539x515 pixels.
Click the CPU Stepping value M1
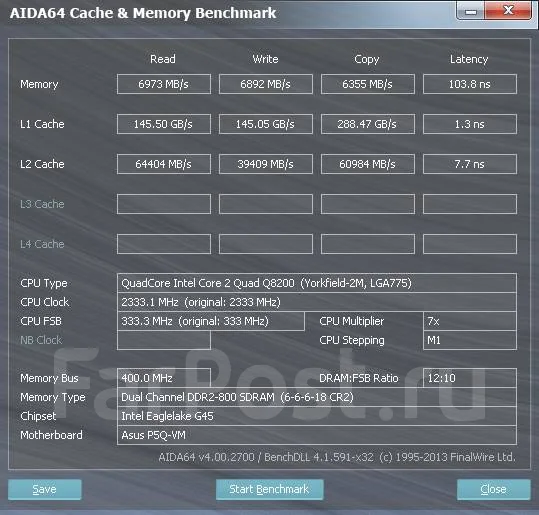(x=470, y=340)
